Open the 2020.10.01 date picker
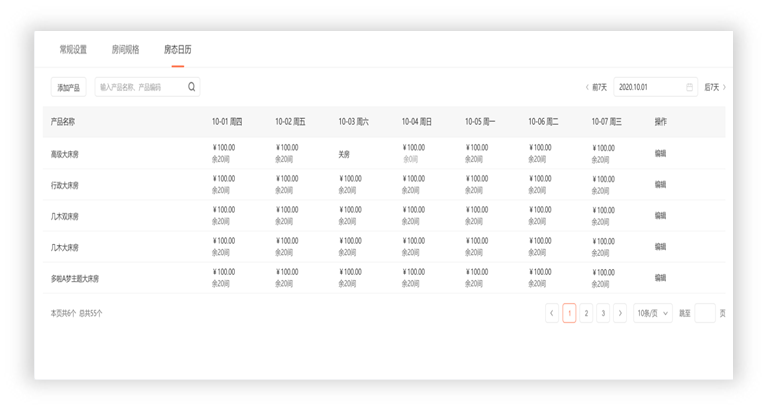The image size is (767, 411). point(650,87)
